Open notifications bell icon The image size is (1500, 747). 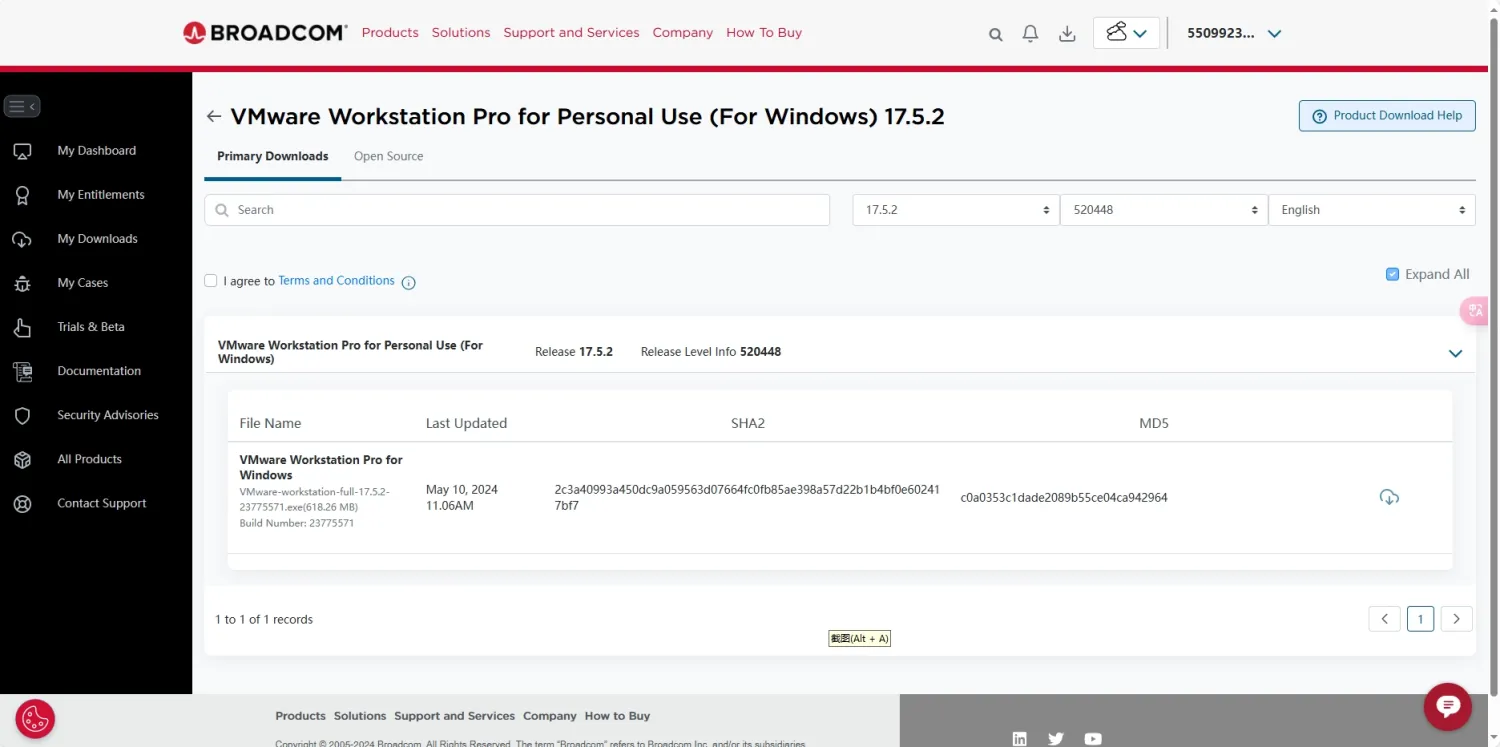[1030, 34]
